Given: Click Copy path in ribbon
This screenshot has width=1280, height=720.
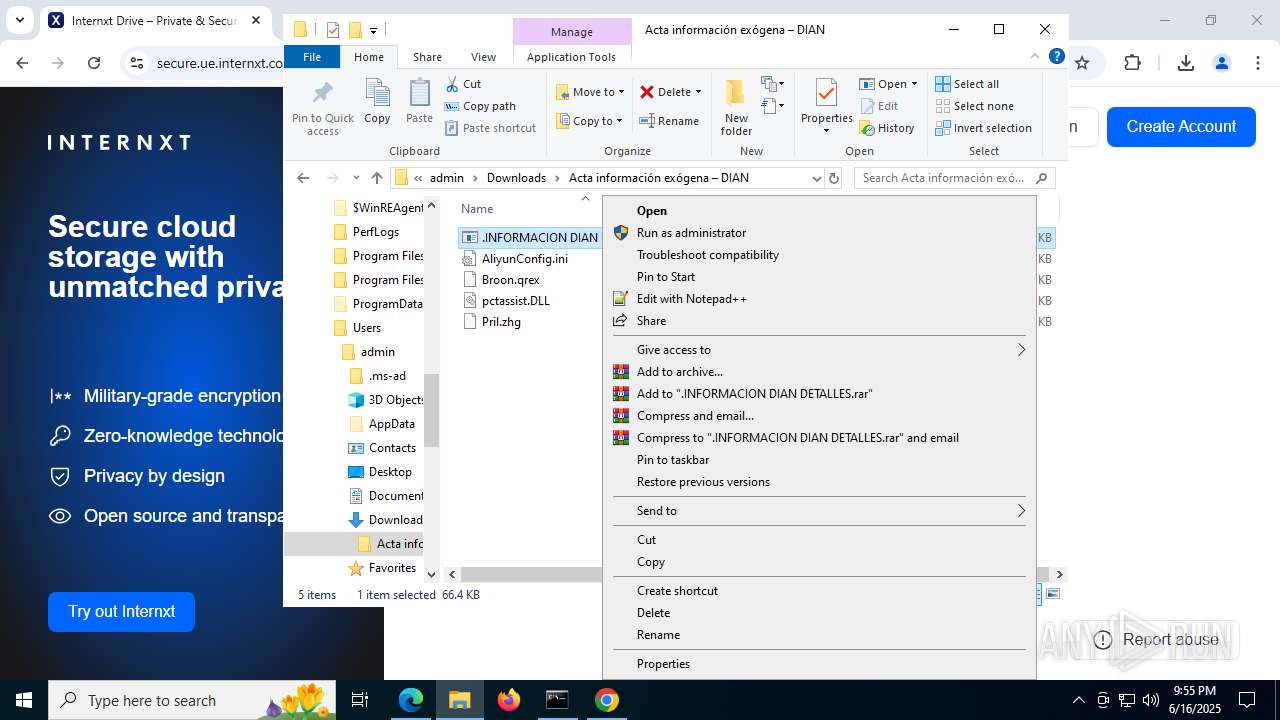Looking at the screenshot, I should coord(480,106).
